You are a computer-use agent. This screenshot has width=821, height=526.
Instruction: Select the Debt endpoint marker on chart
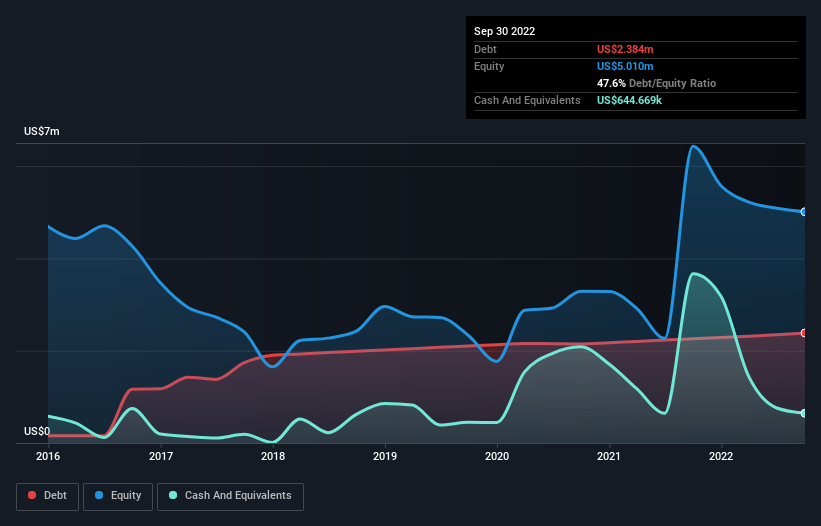pyautogui.click(x=804, y=333)
